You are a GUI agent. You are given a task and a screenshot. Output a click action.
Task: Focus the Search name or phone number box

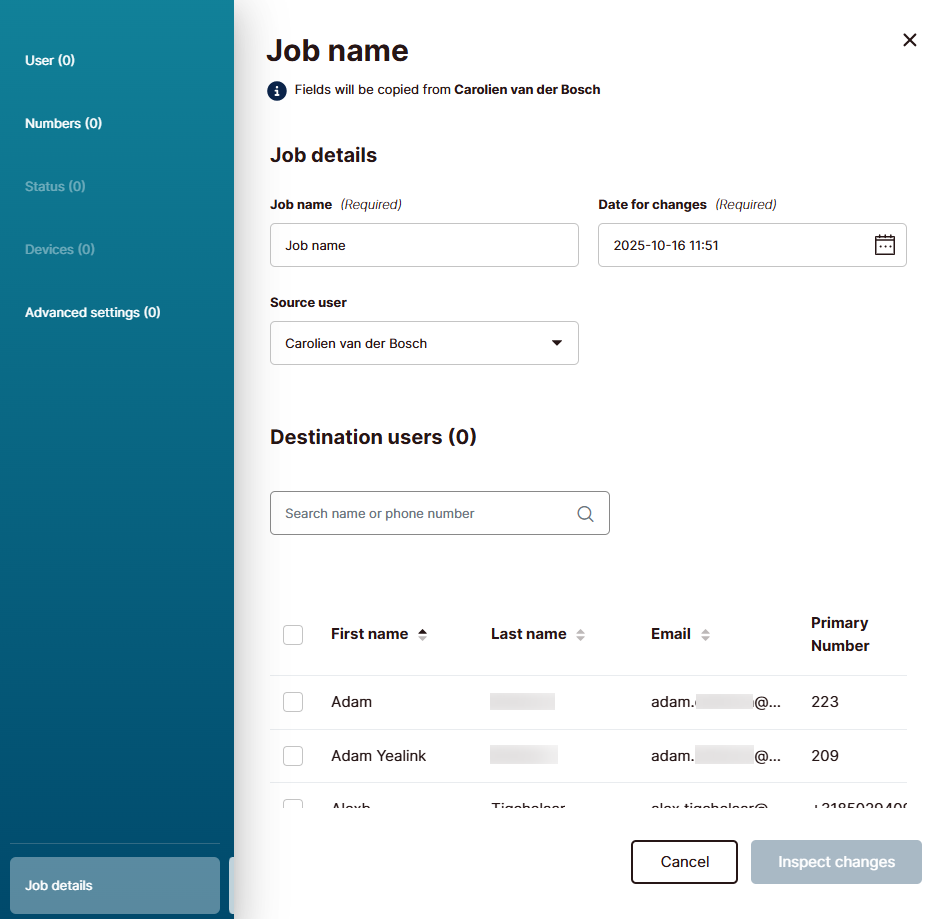pos(425,514)
